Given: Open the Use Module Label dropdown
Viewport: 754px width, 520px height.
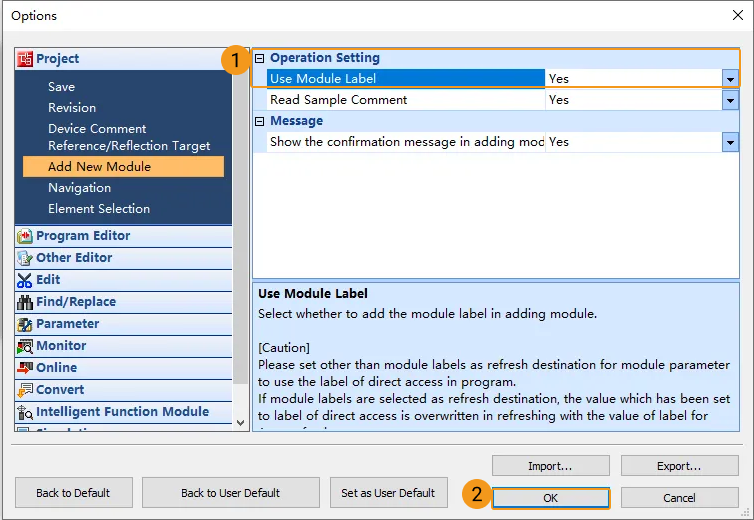Looking at the screenshot, I should [x=730, y=79].
